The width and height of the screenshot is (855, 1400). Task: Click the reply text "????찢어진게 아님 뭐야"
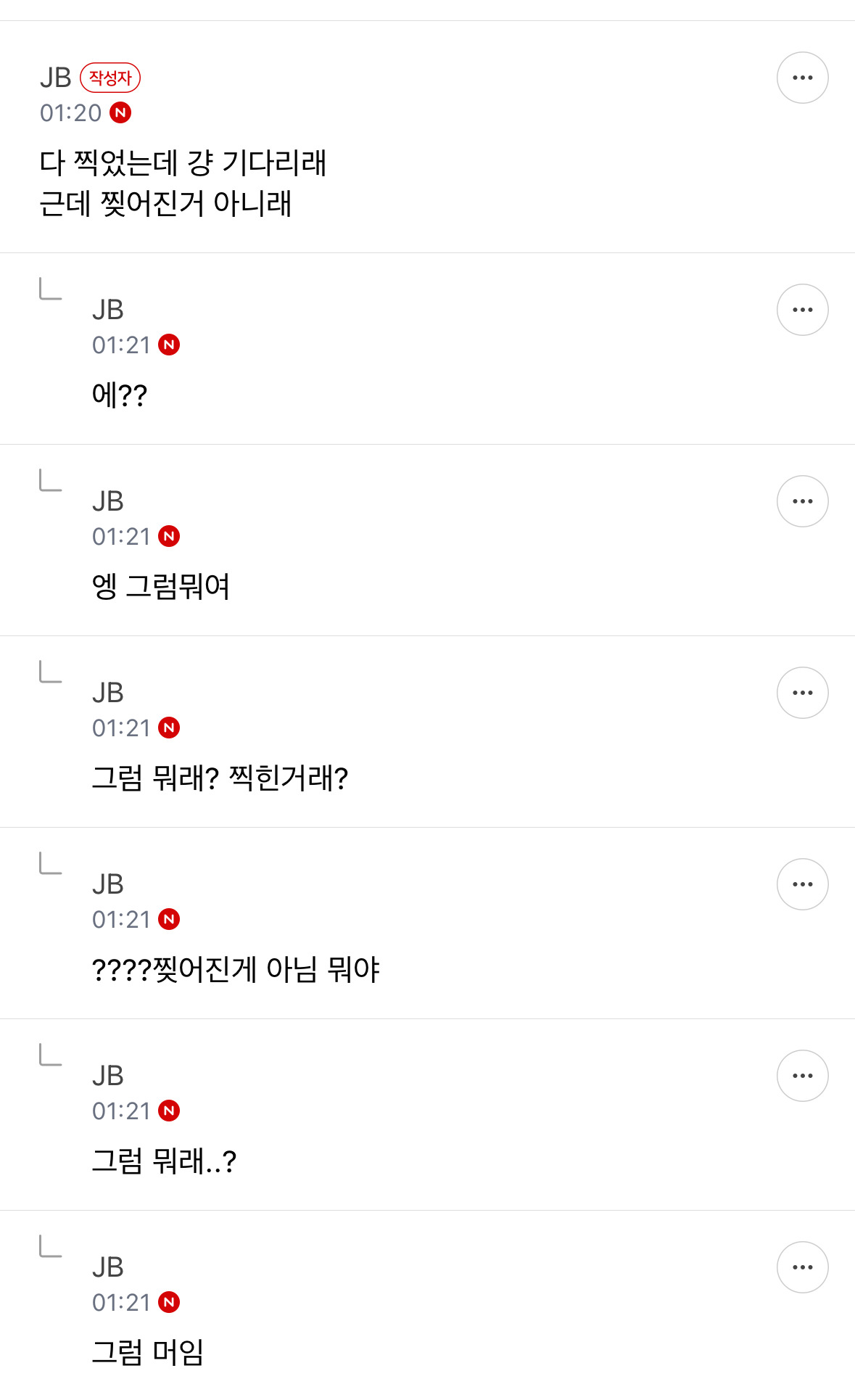coord(236,970)
